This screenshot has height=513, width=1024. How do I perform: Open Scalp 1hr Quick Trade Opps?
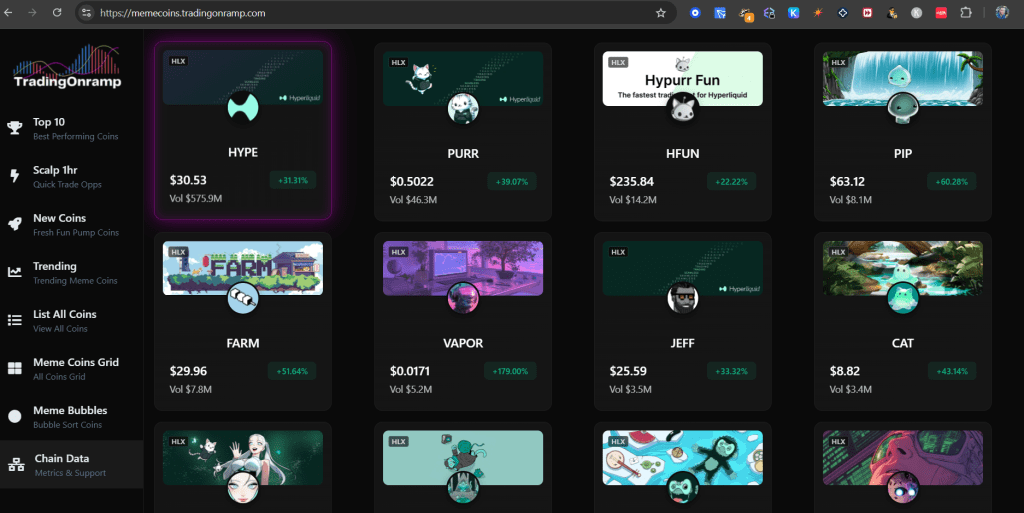(x=72, y=176)
